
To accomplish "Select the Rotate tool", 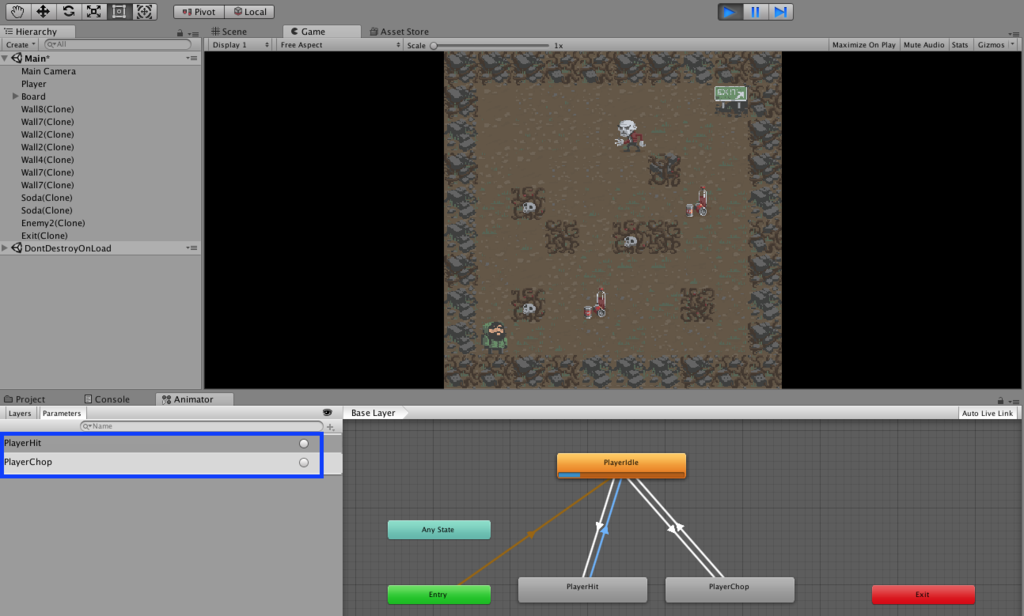I will pyautogui.click(x=68, y=11).
